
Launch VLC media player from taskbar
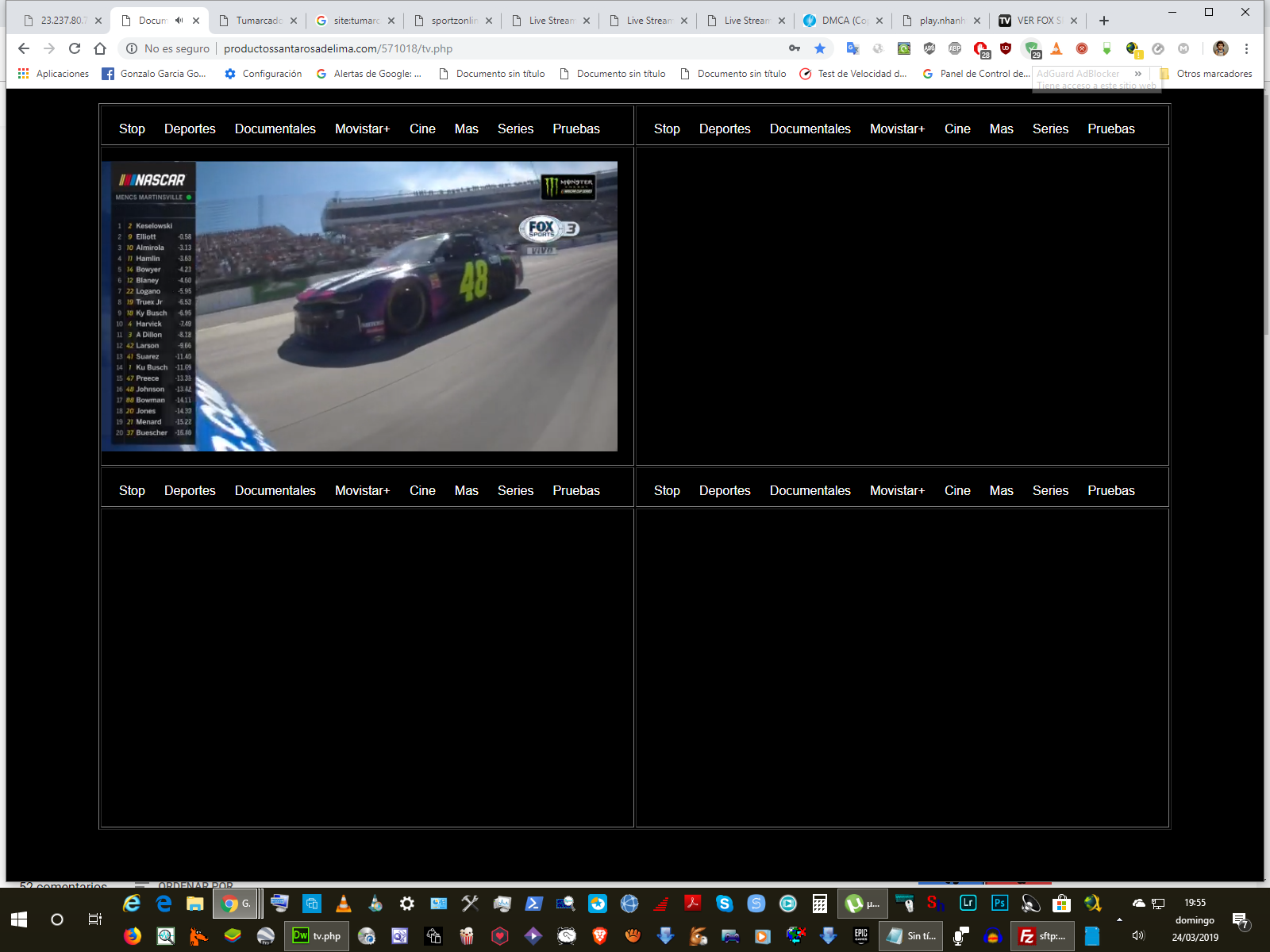[344, 903]
